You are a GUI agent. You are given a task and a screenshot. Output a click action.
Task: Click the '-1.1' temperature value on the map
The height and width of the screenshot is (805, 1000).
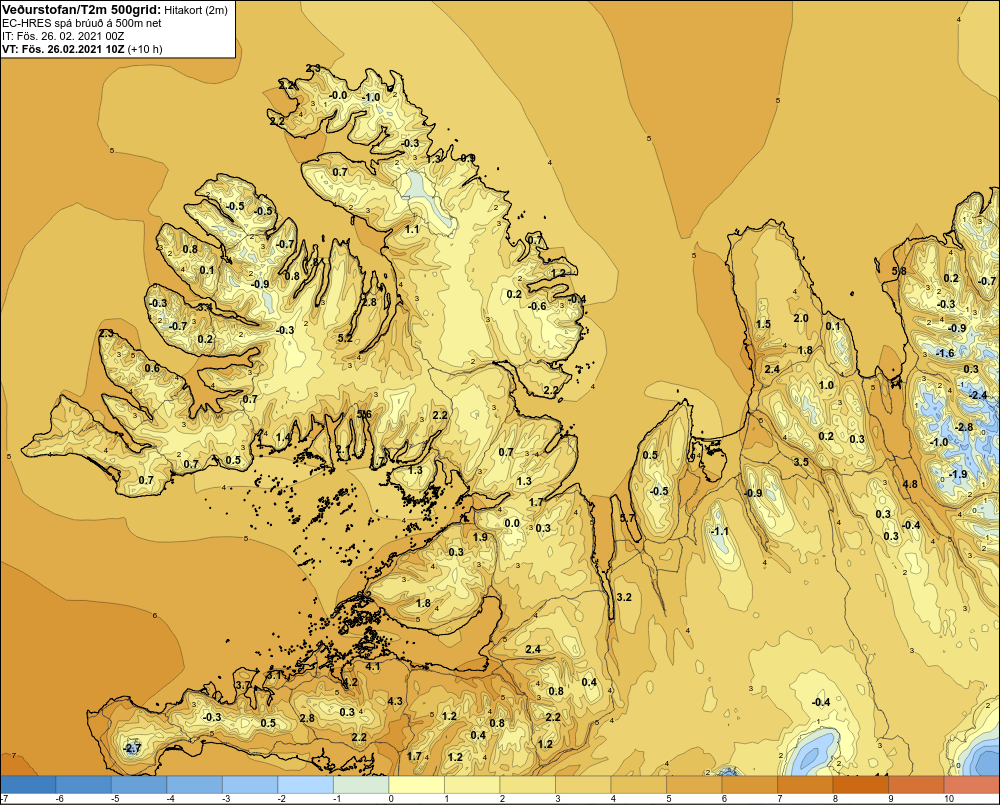(719, 531)
